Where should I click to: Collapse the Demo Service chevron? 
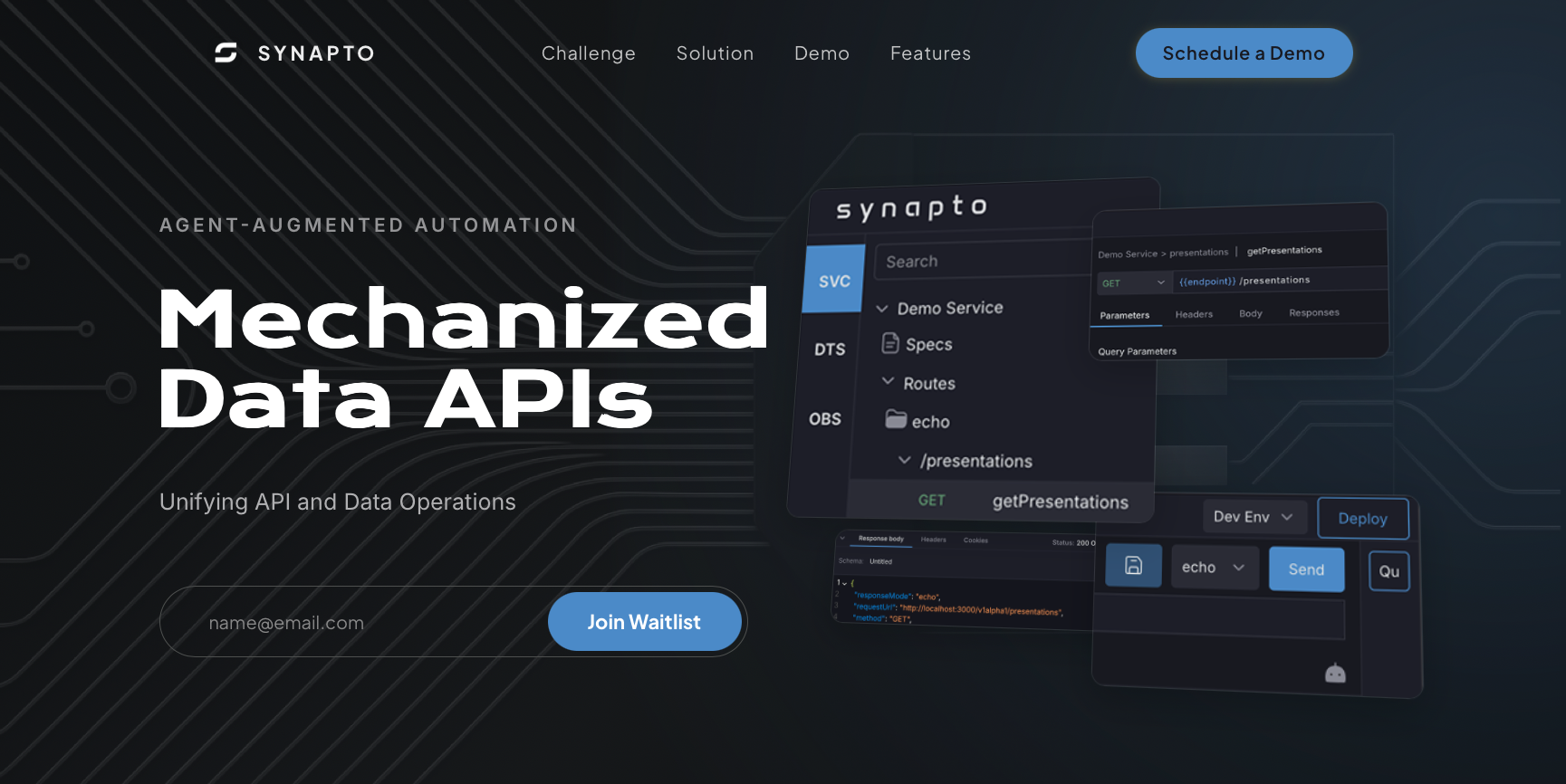tap(882, 309)
